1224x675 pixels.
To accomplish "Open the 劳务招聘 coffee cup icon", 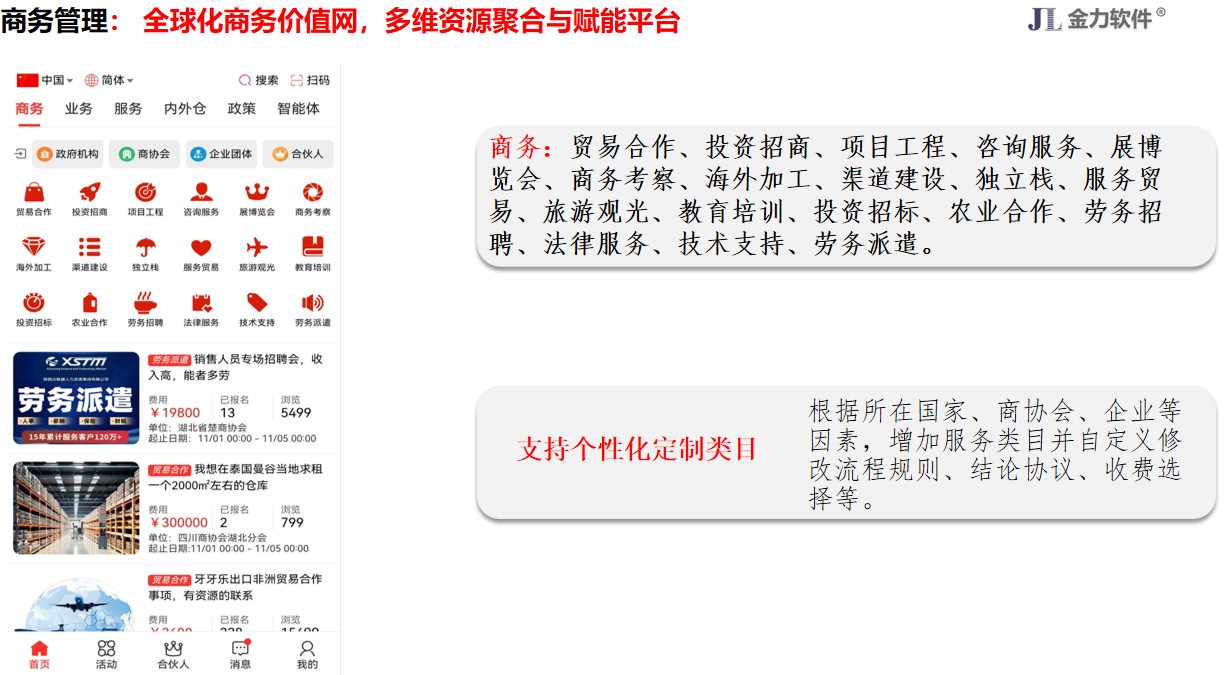I will [x=145, y=304].
